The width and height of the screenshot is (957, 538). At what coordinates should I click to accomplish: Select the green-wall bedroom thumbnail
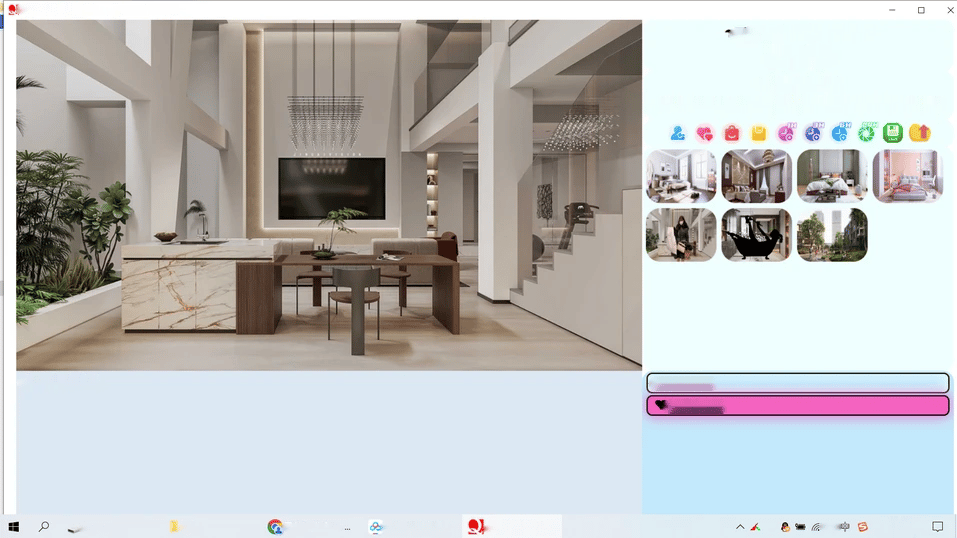[832, 176]
